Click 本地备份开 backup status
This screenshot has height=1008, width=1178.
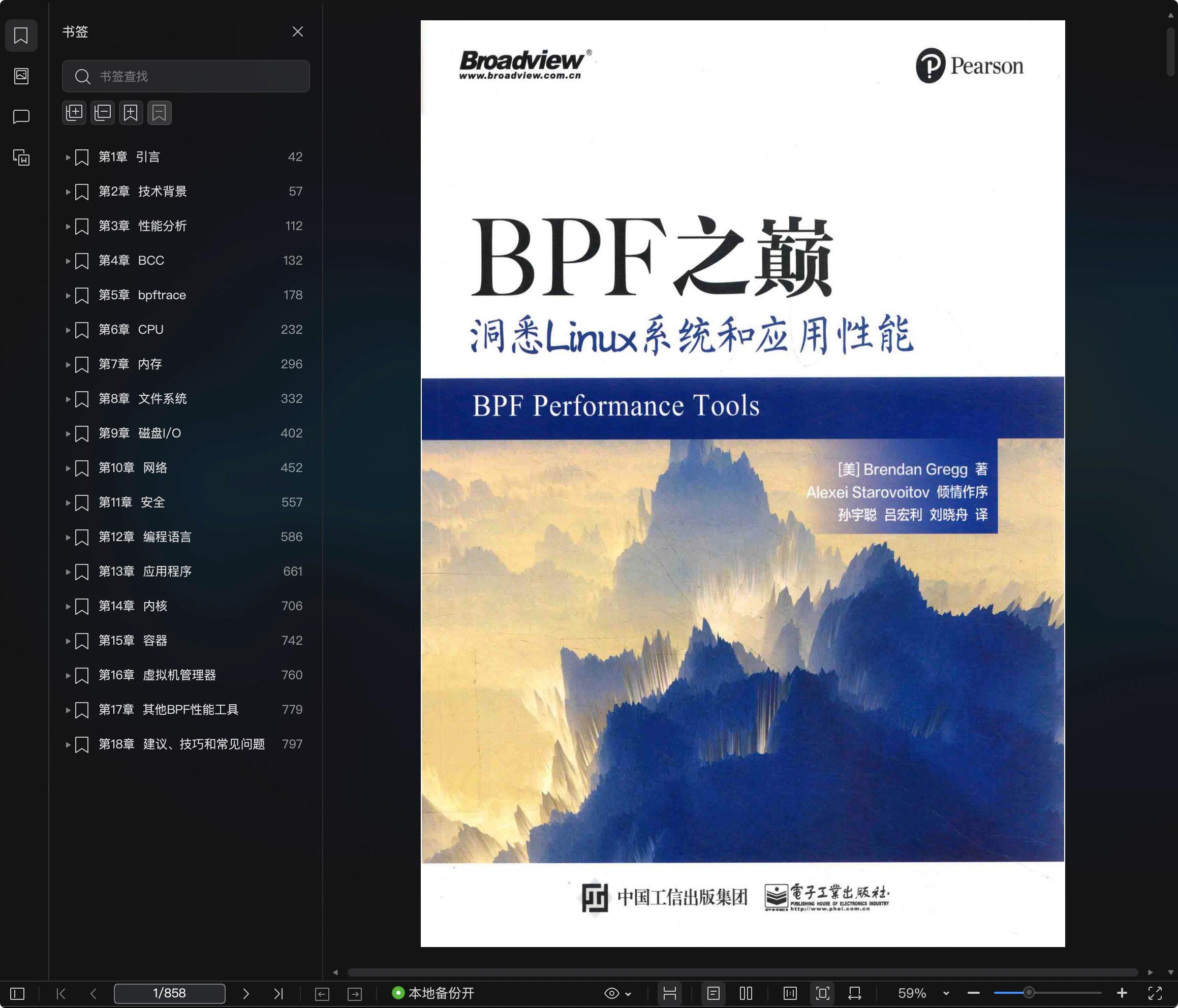(433, 993)
